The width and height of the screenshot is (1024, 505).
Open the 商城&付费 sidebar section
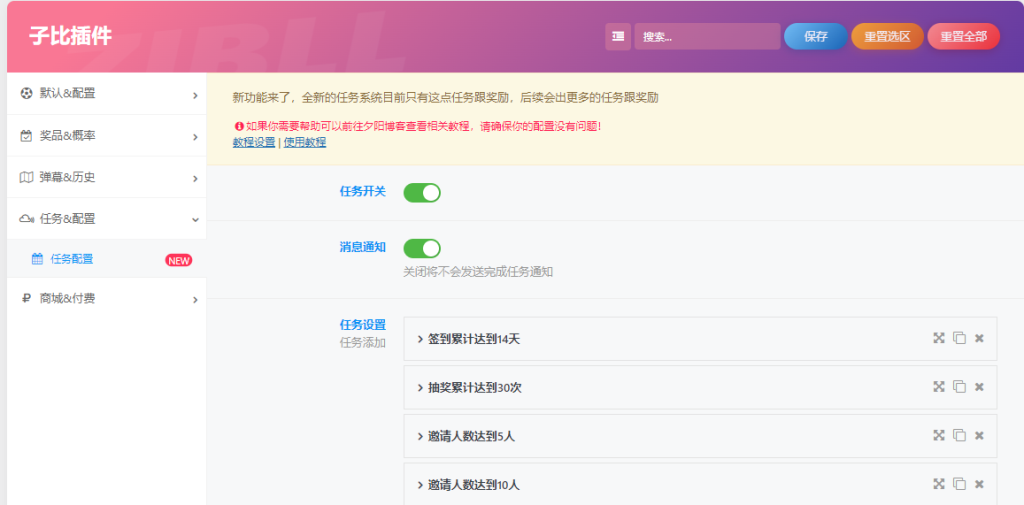(106, 298)
